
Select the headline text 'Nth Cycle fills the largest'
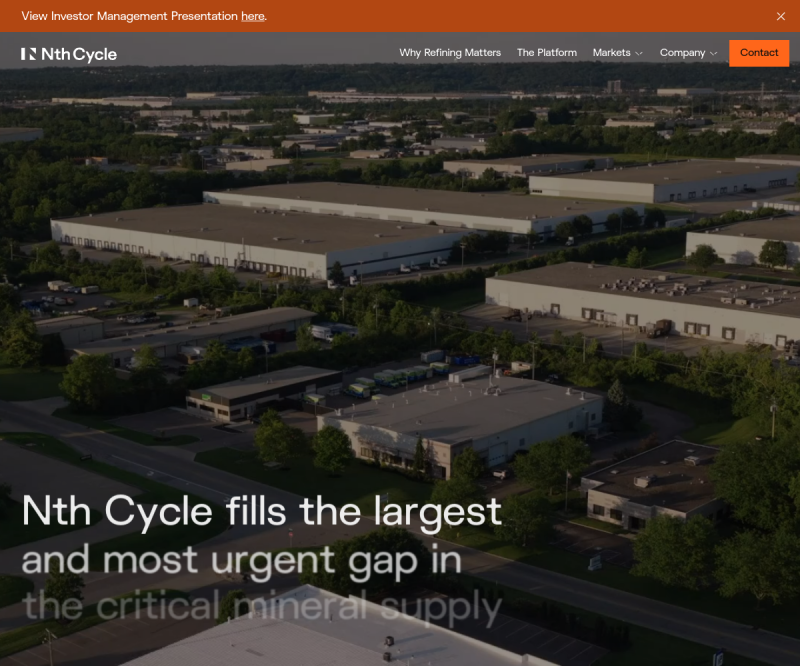(262, 511)
